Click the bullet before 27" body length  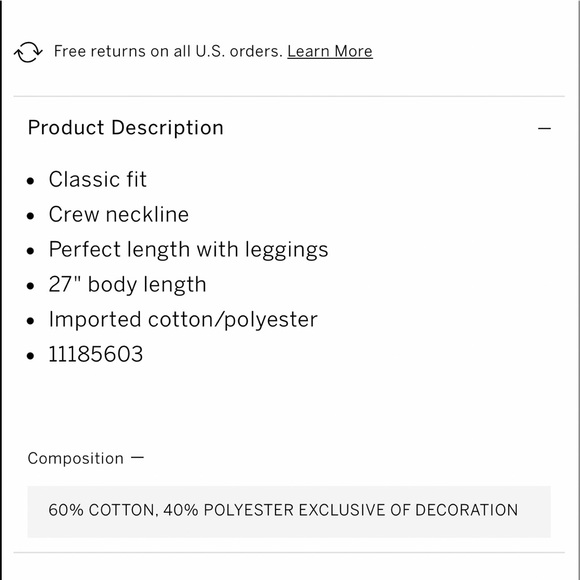pyautogui.click(x=30, y=286)
